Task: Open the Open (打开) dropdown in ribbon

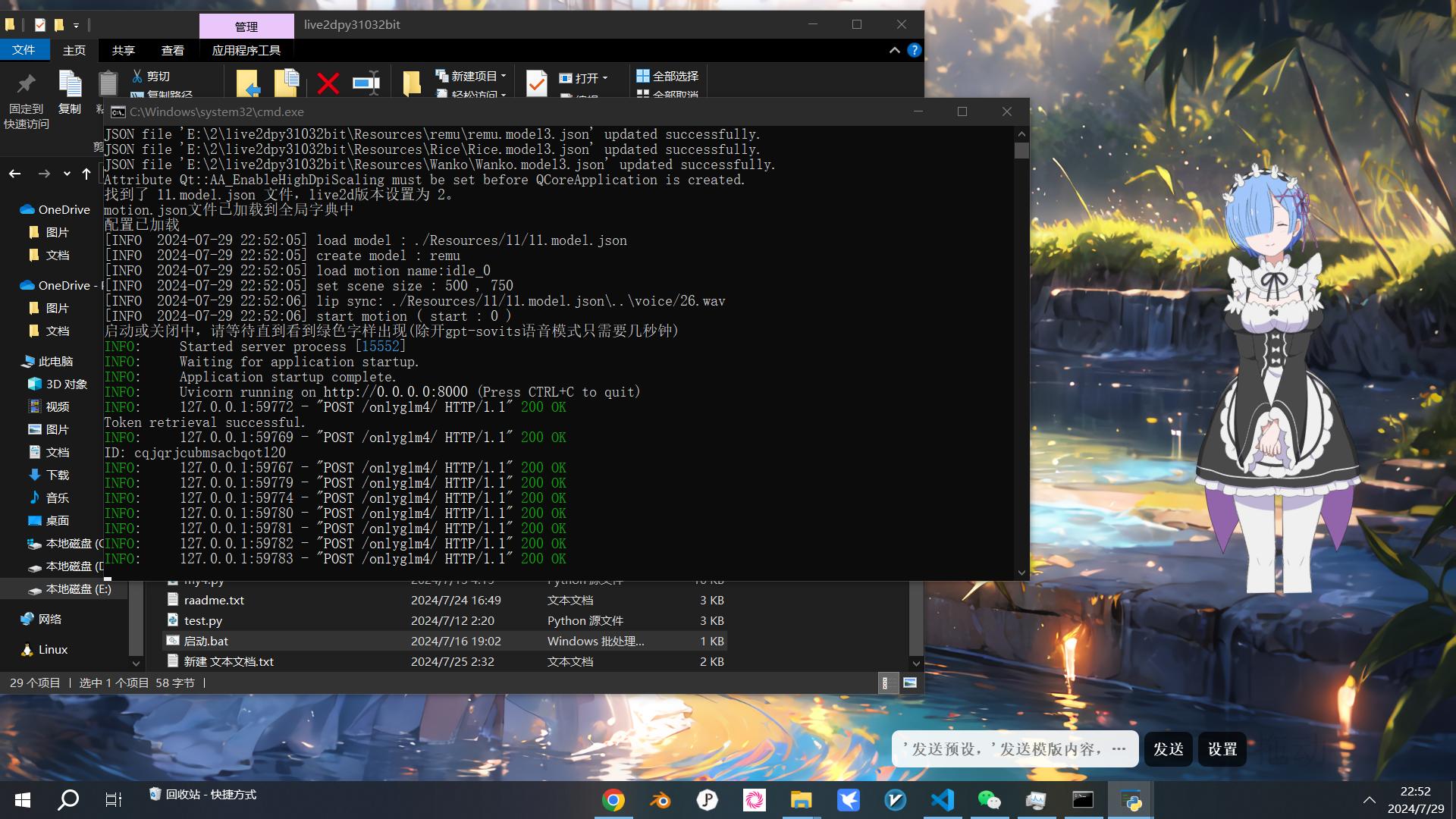Action: click(x=583, y=77)
